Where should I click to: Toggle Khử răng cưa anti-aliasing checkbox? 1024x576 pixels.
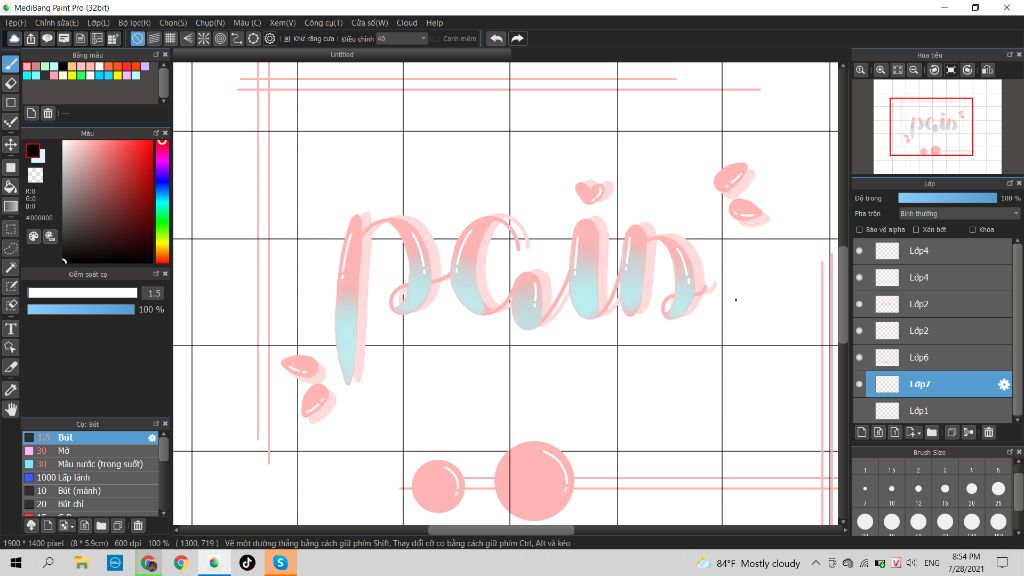point(287,39)
